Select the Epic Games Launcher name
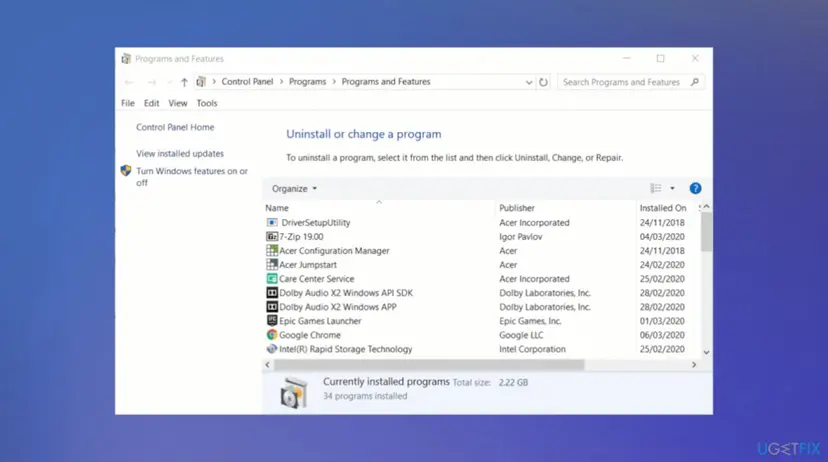Viewport: 828px width, 462px height. coord(320,320)
